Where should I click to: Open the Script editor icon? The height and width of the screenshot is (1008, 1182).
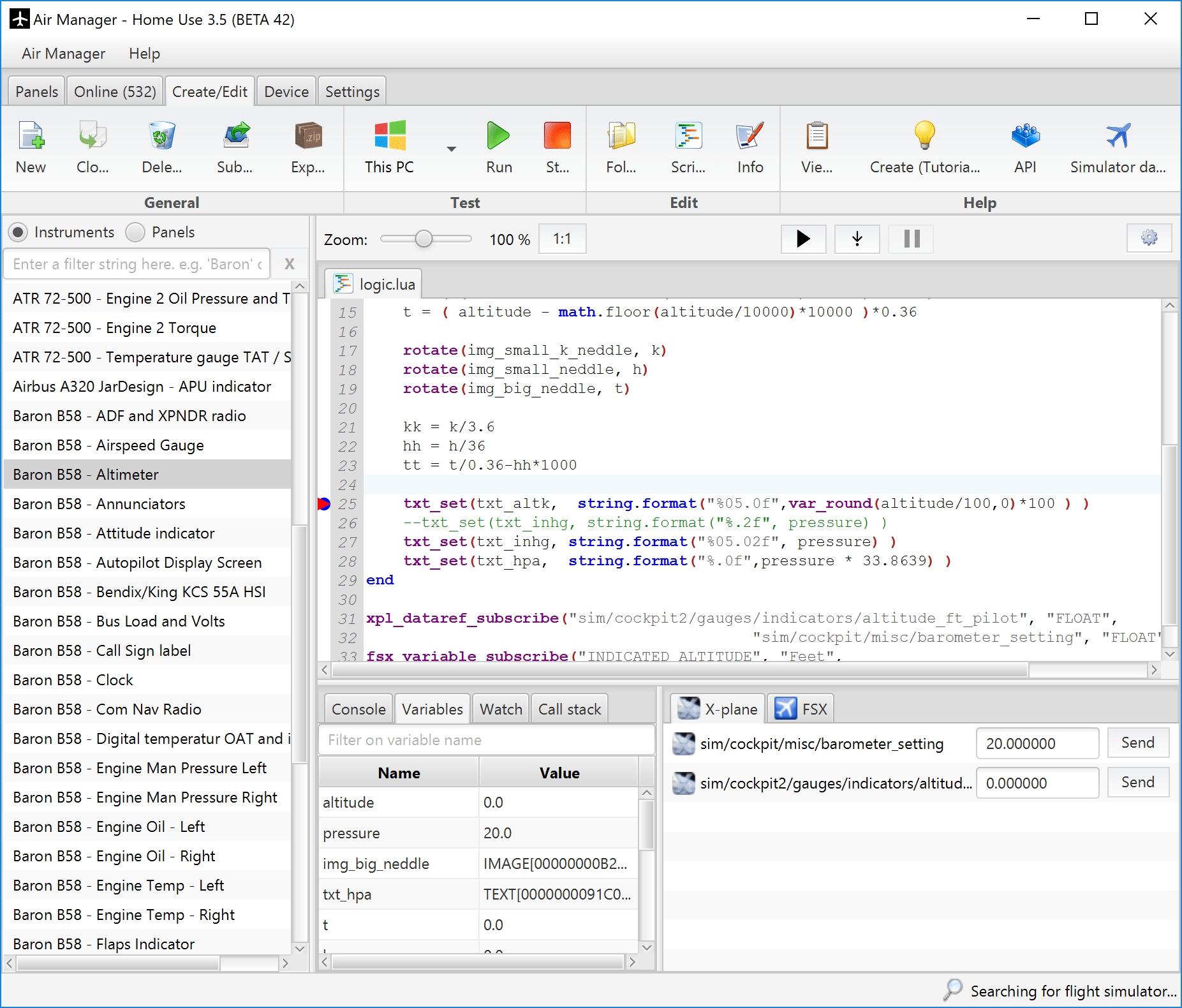tap(688, 147)
